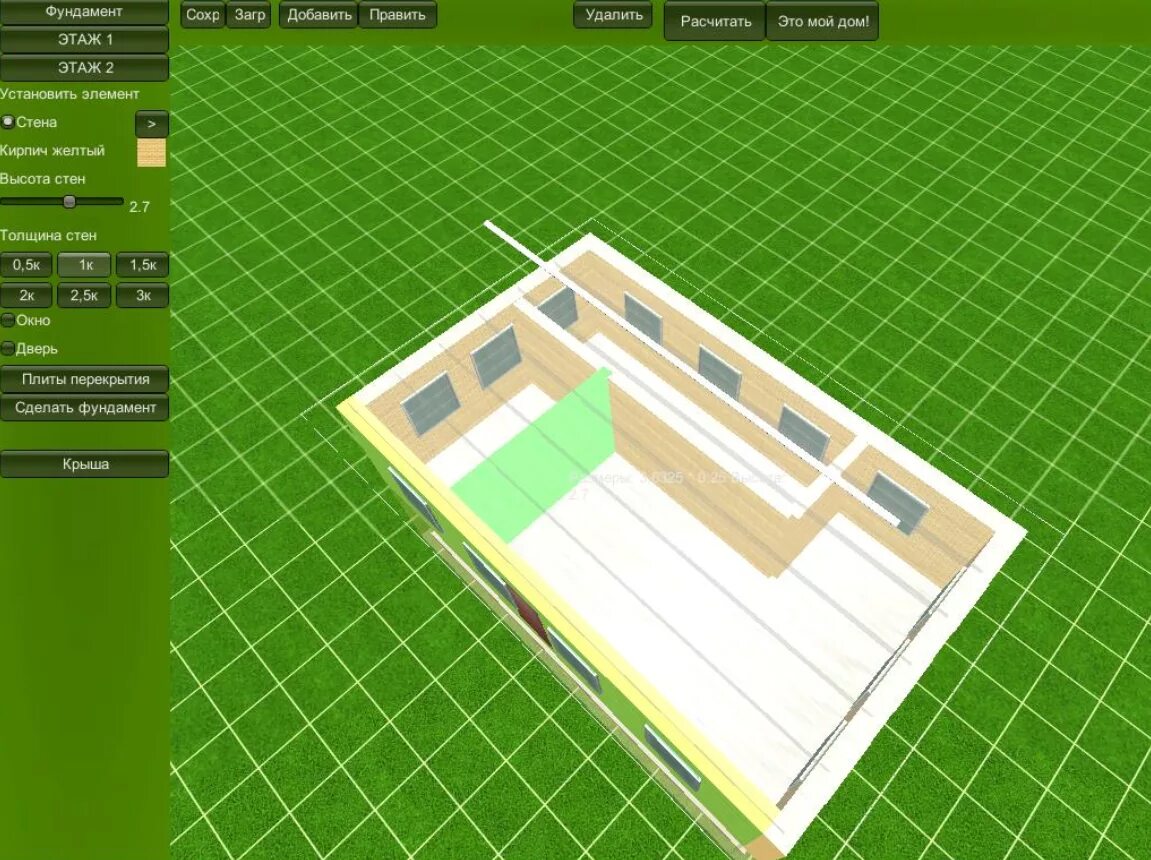
Task: Open next wall material with > arrow
Action: click(x=151, y=123)
